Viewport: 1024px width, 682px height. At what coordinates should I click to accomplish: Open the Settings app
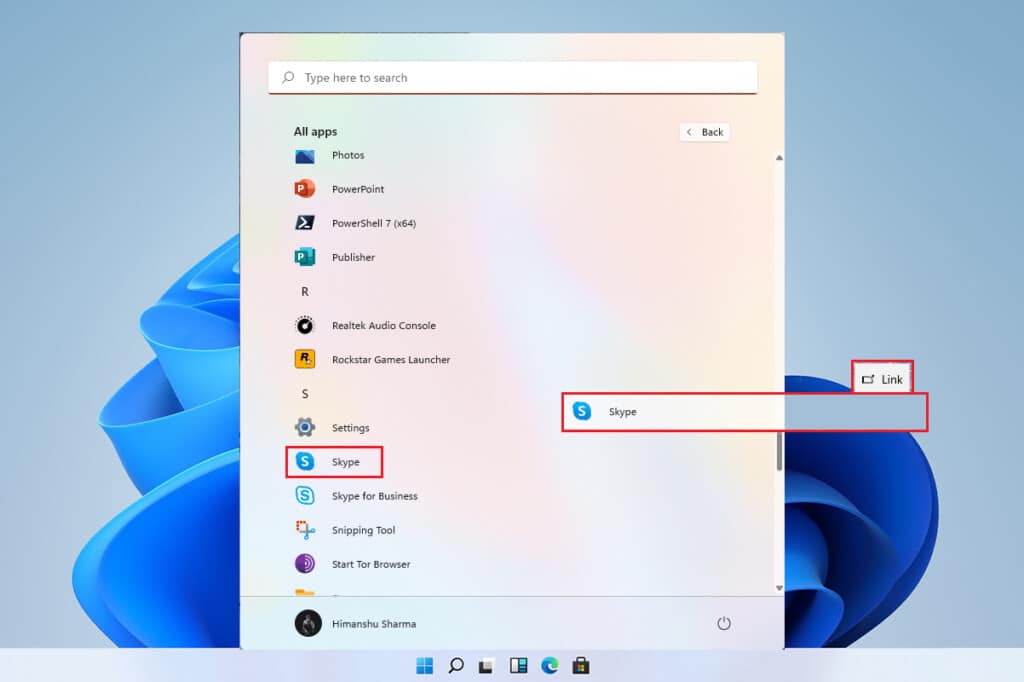click(350, 428)
